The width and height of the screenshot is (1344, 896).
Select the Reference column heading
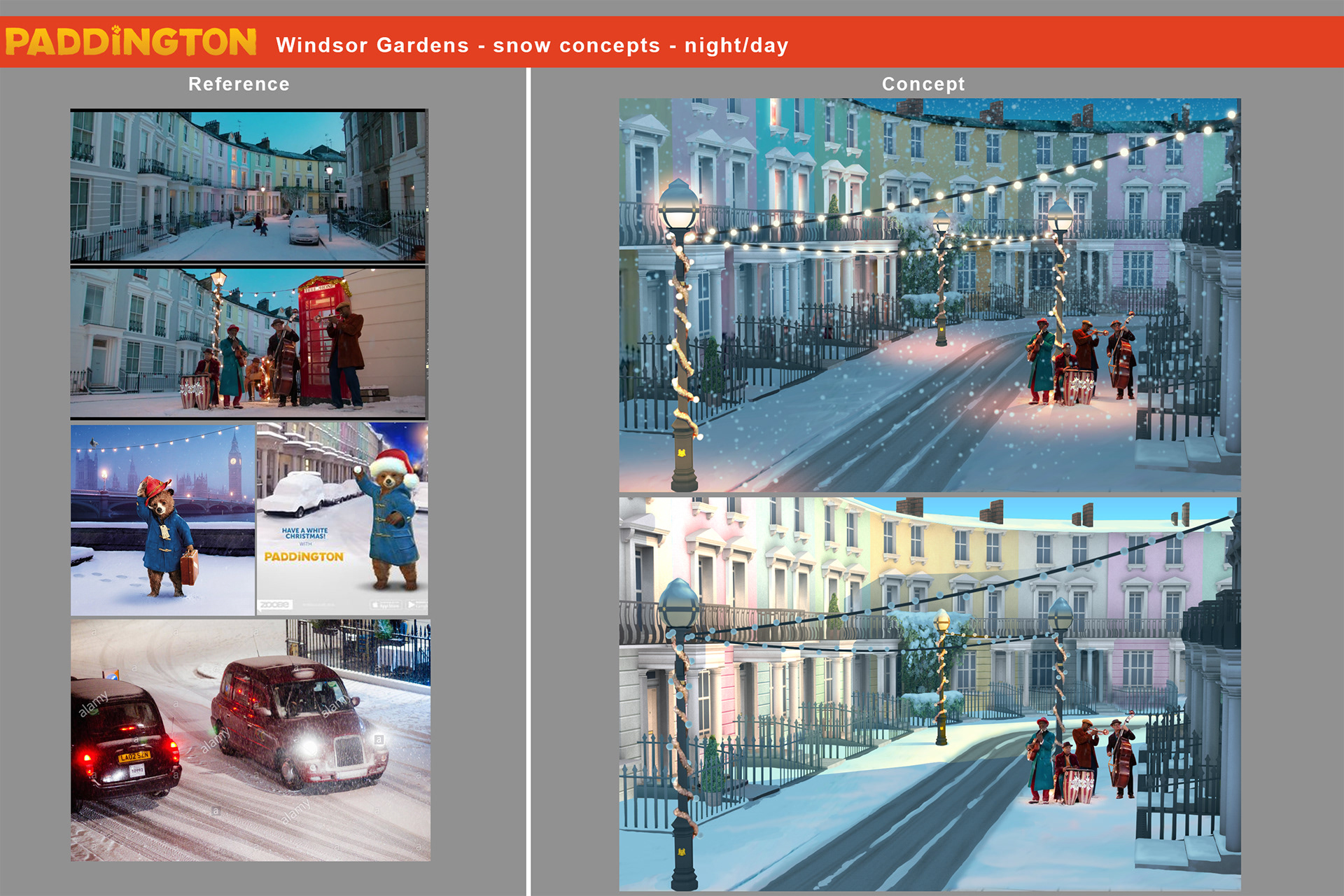(239, 84)
